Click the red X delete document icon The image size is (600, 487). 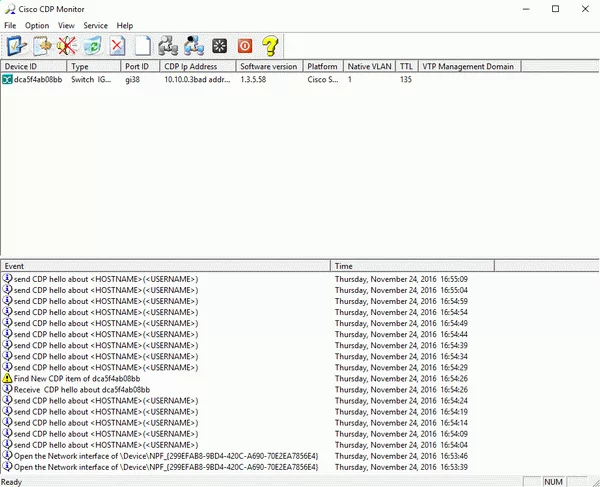117,46
